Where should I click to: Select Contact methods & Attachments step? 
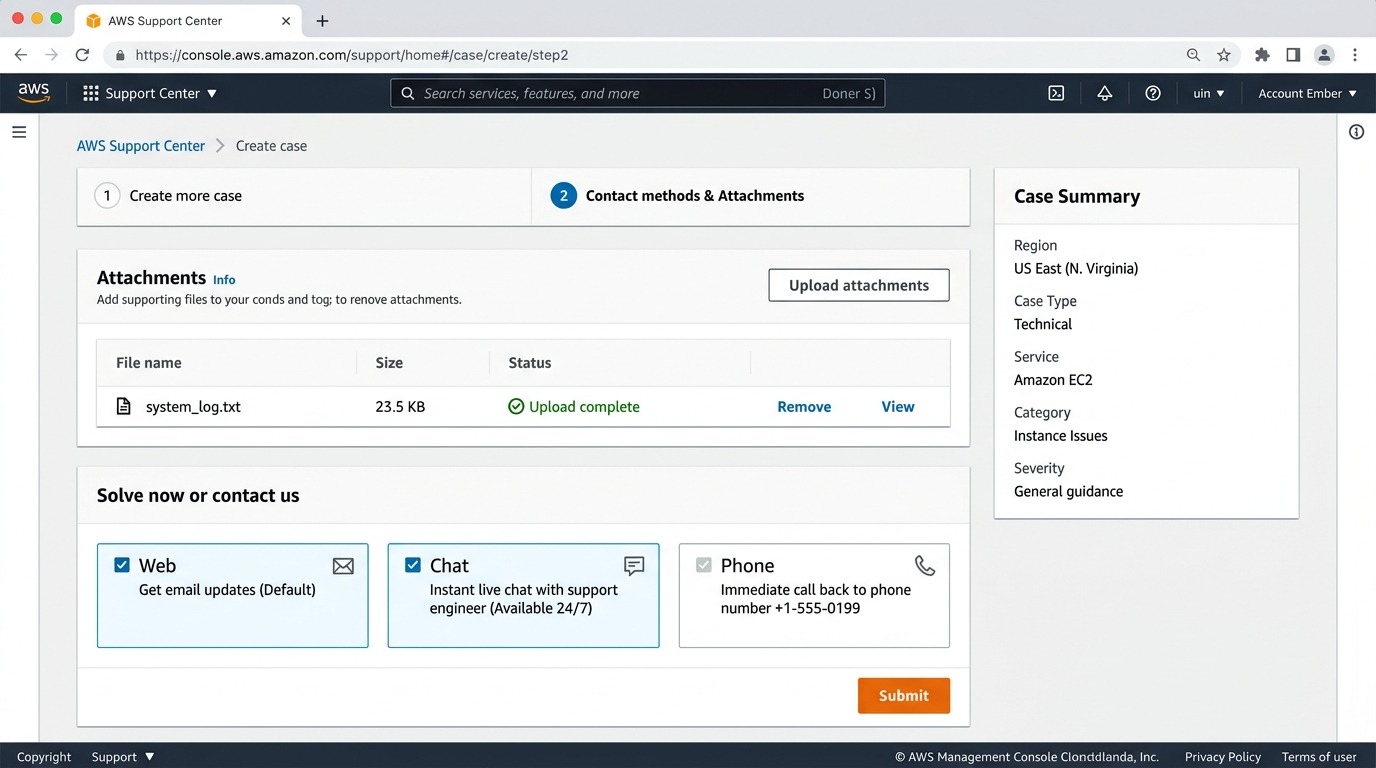[677, 196]
